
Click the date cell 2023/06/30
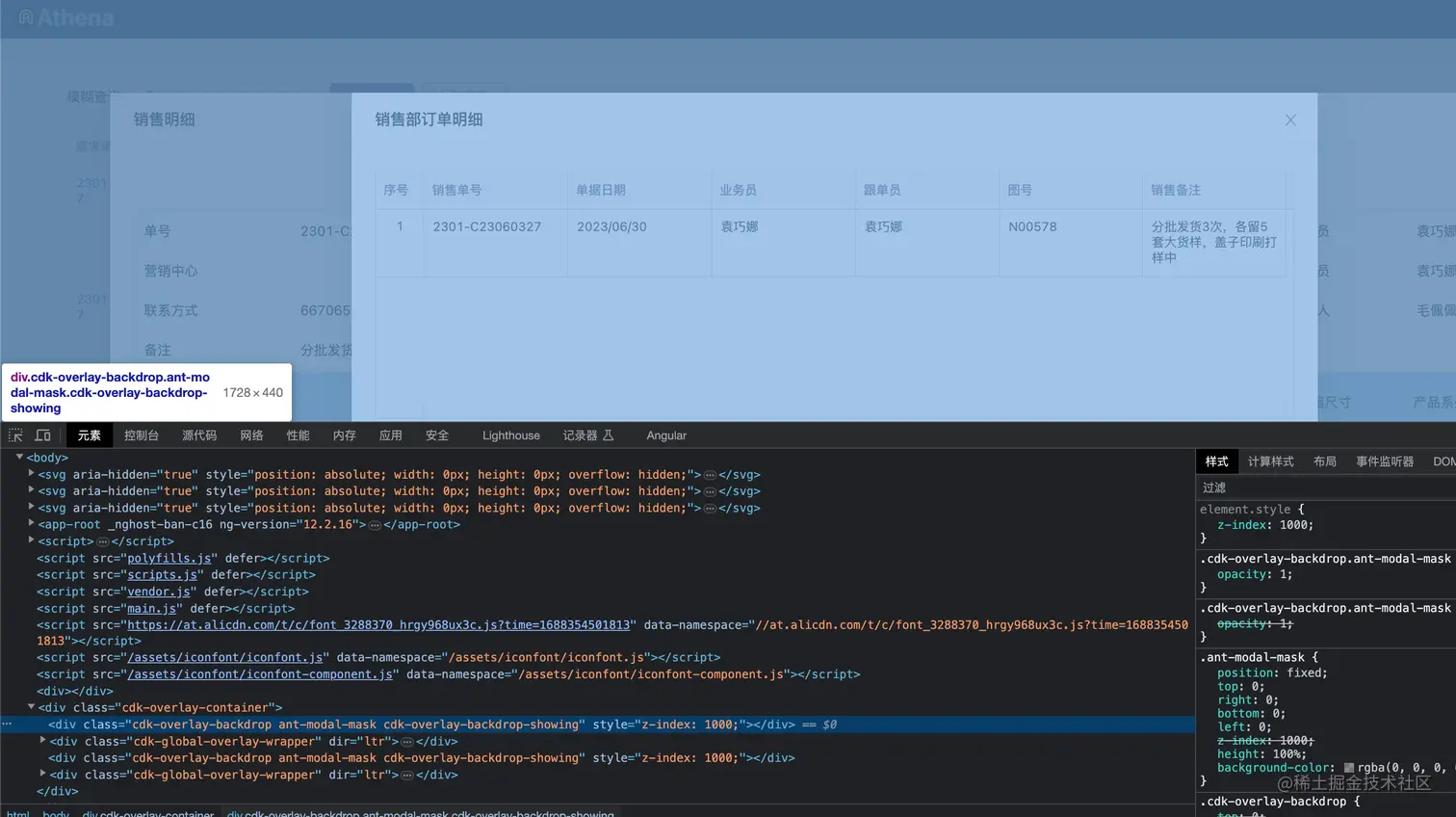click(611, 226)
